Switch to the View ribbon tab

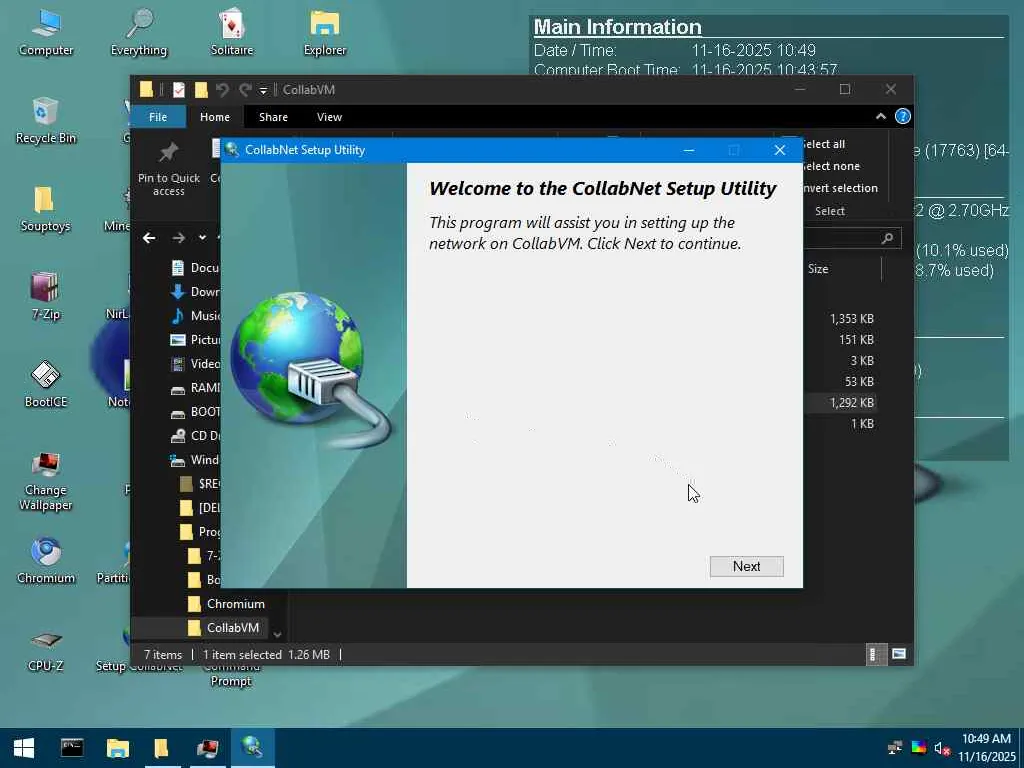coord(329,117)
